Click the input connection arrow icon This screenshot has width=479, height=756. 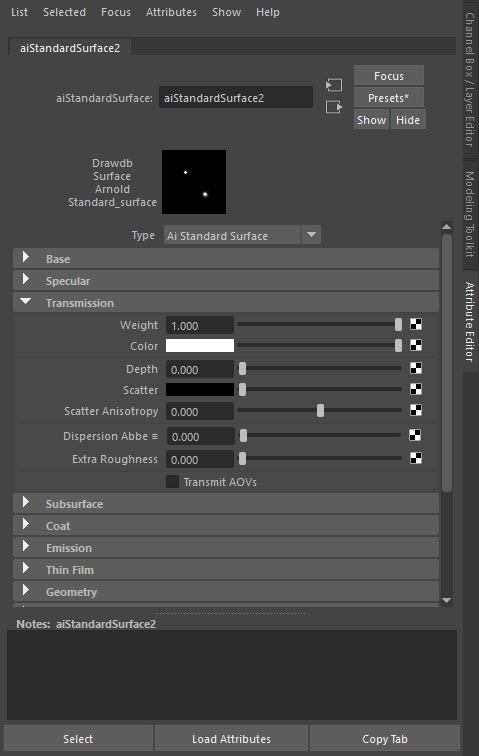[x=334, y=85]
